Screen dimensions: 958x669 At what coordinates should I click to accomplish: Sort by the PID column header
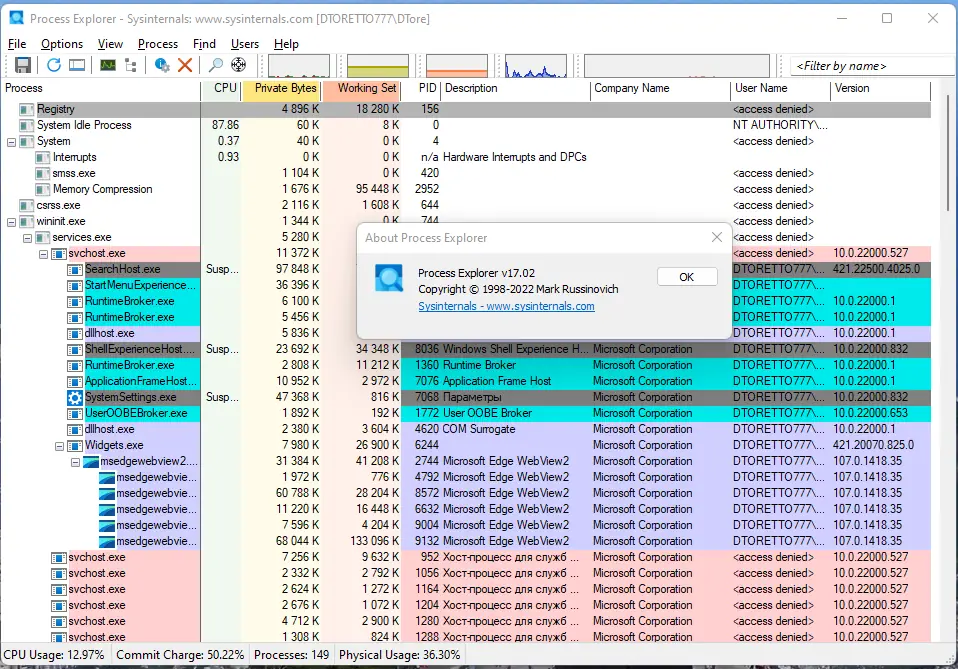tap(420, 88)
